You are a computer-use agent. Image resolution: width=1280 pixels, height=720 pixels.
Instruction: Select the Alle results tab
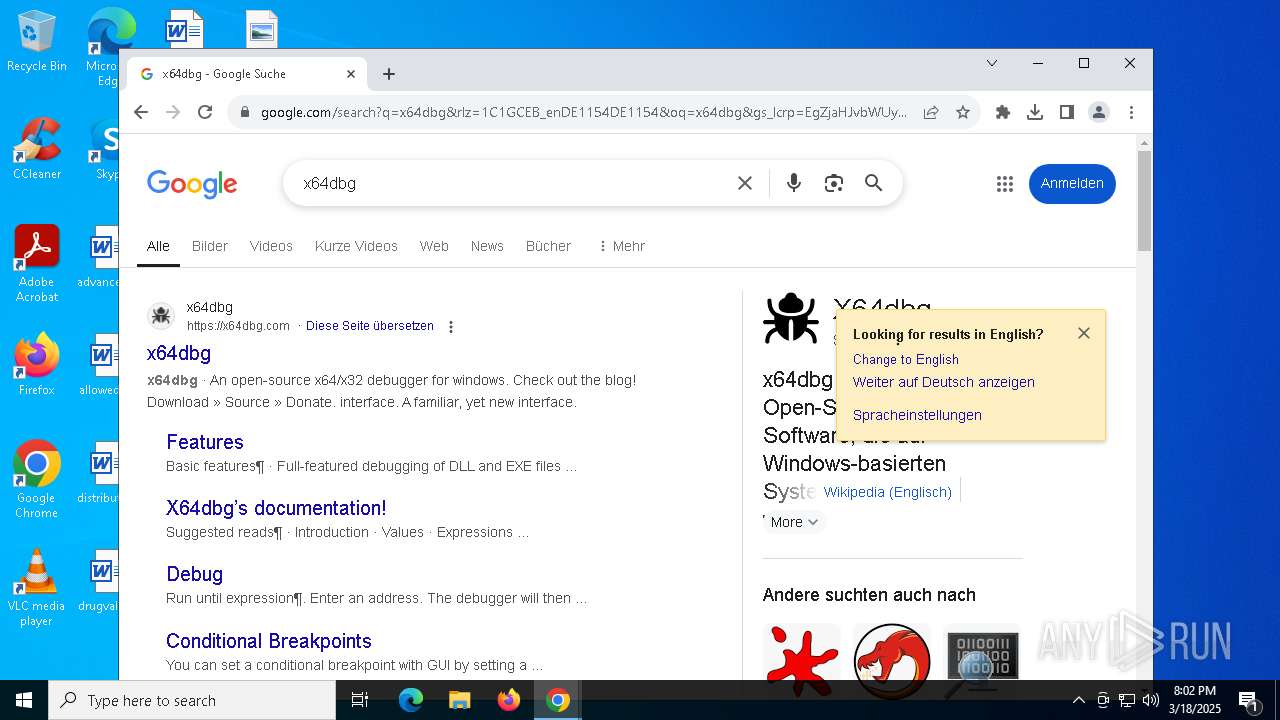click(x=158, y=246)
